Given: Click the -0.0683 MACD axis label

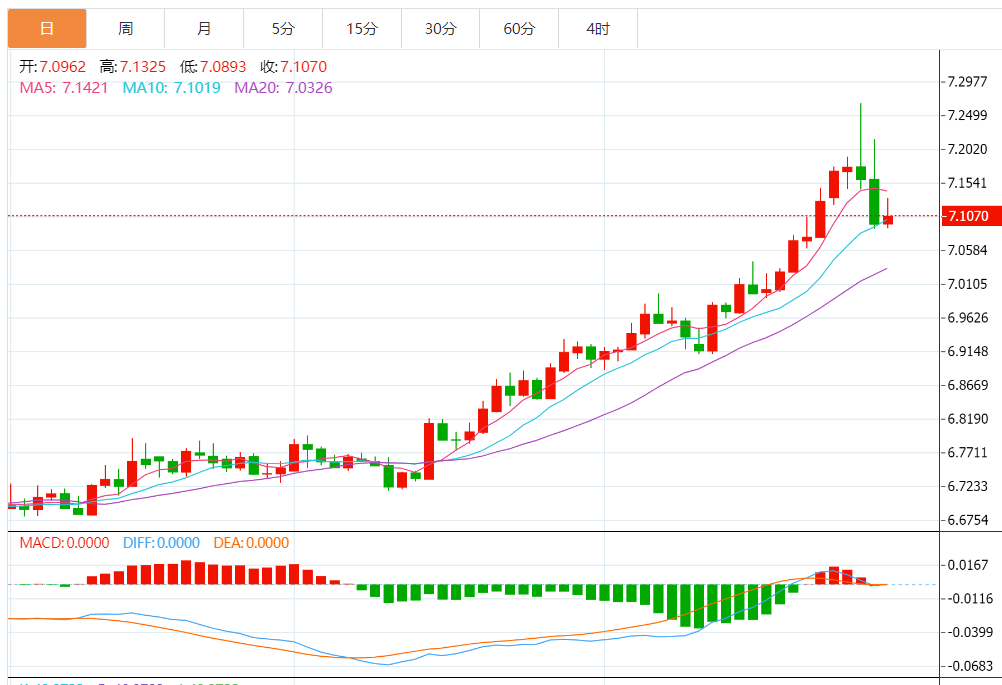Looking at the screenshot, I should click(969, 666).
